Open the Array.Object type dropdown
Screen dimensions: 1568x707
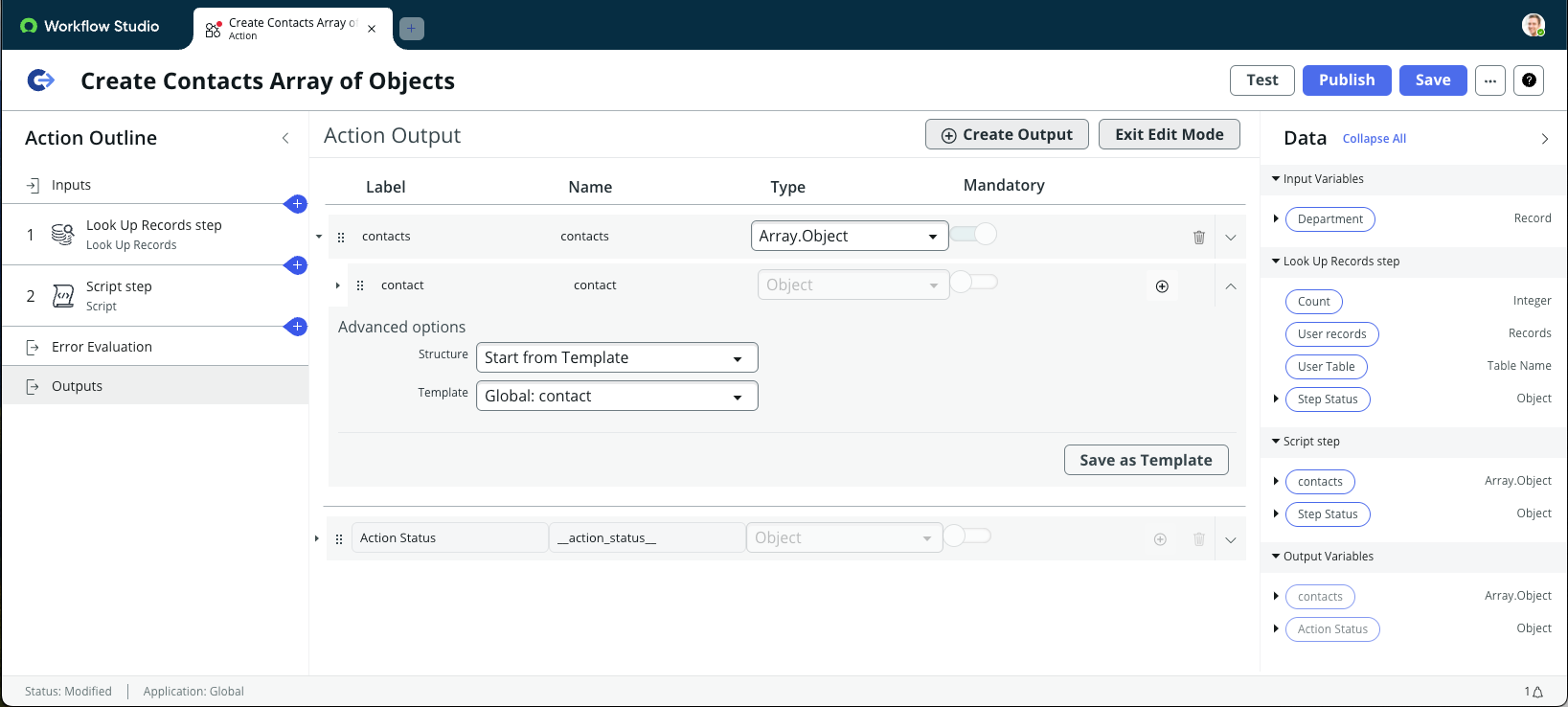[x=850, y=236]
